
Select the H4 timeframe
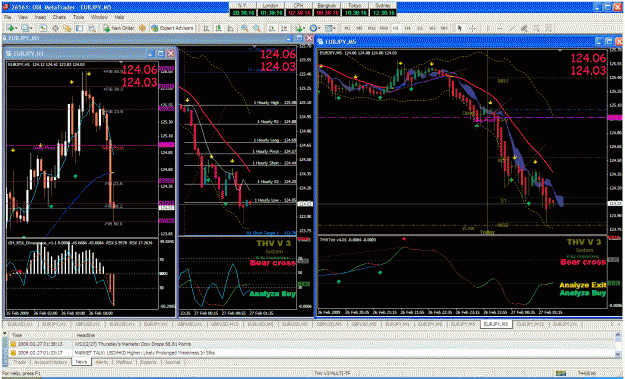[x=407, y=28]
